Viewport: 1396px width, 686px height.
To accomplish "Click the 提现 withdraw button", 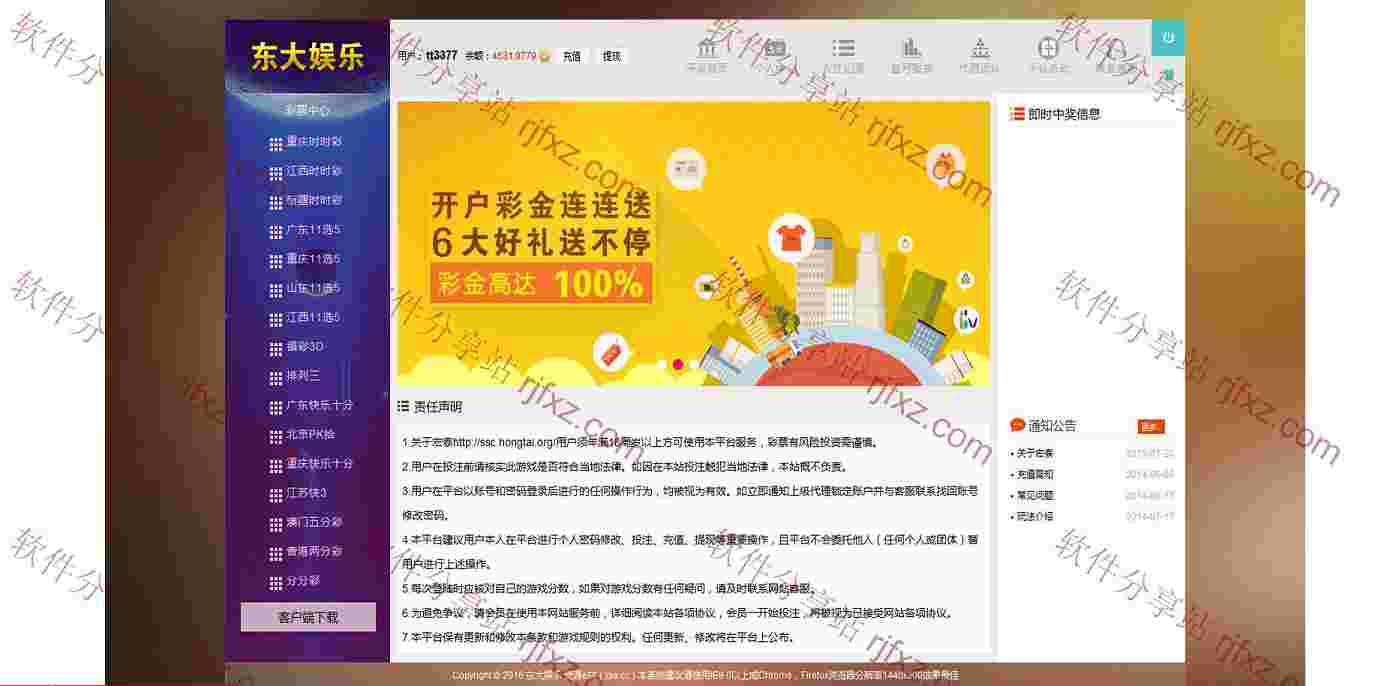I will (611, 57).
